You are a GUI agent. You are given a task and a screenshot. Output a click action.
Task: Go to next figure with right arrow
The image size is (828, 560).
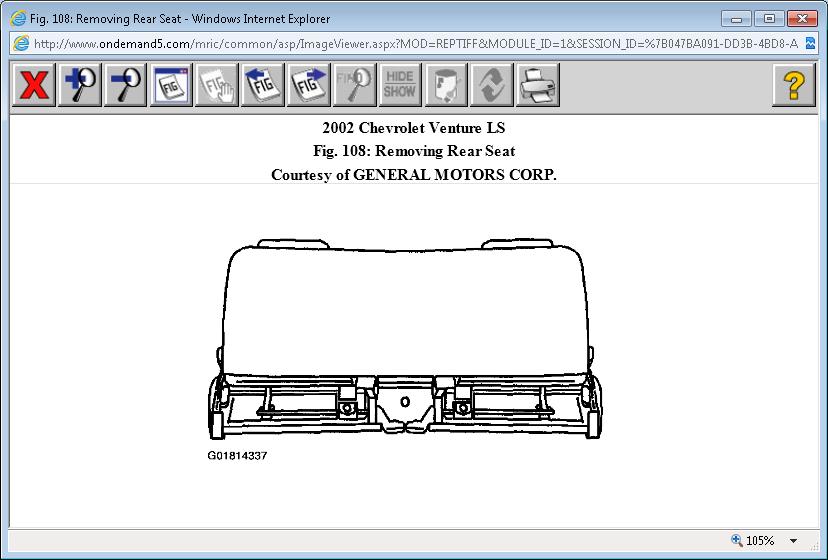(x=308, y=85)
